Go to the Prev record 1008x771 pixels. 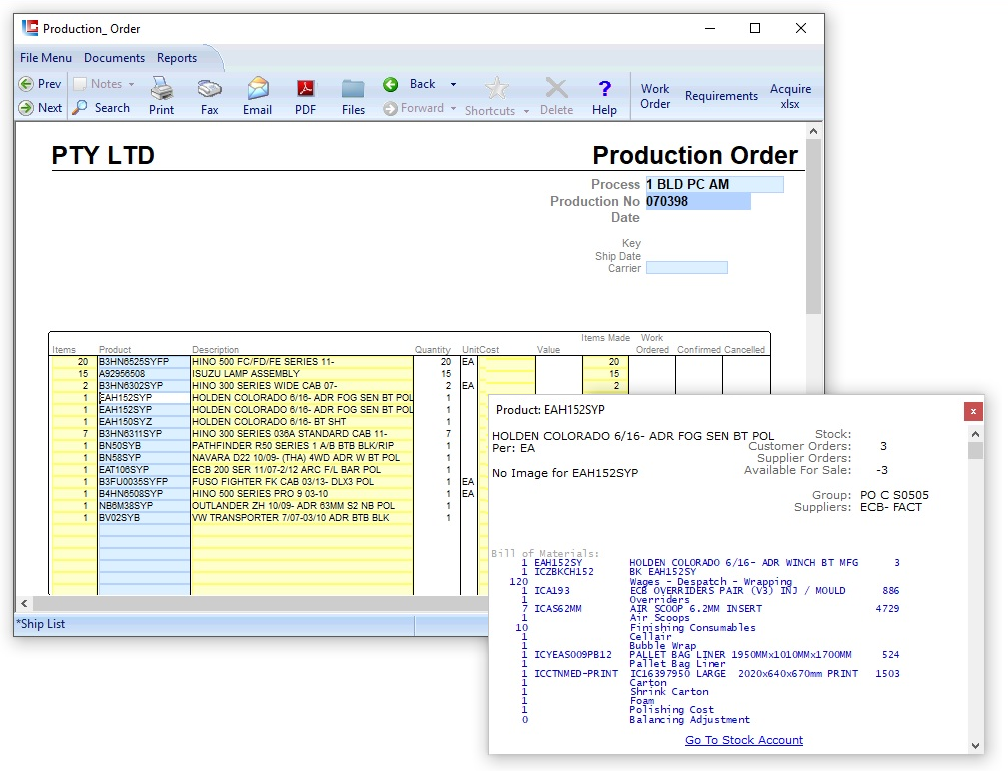[40, 84]
